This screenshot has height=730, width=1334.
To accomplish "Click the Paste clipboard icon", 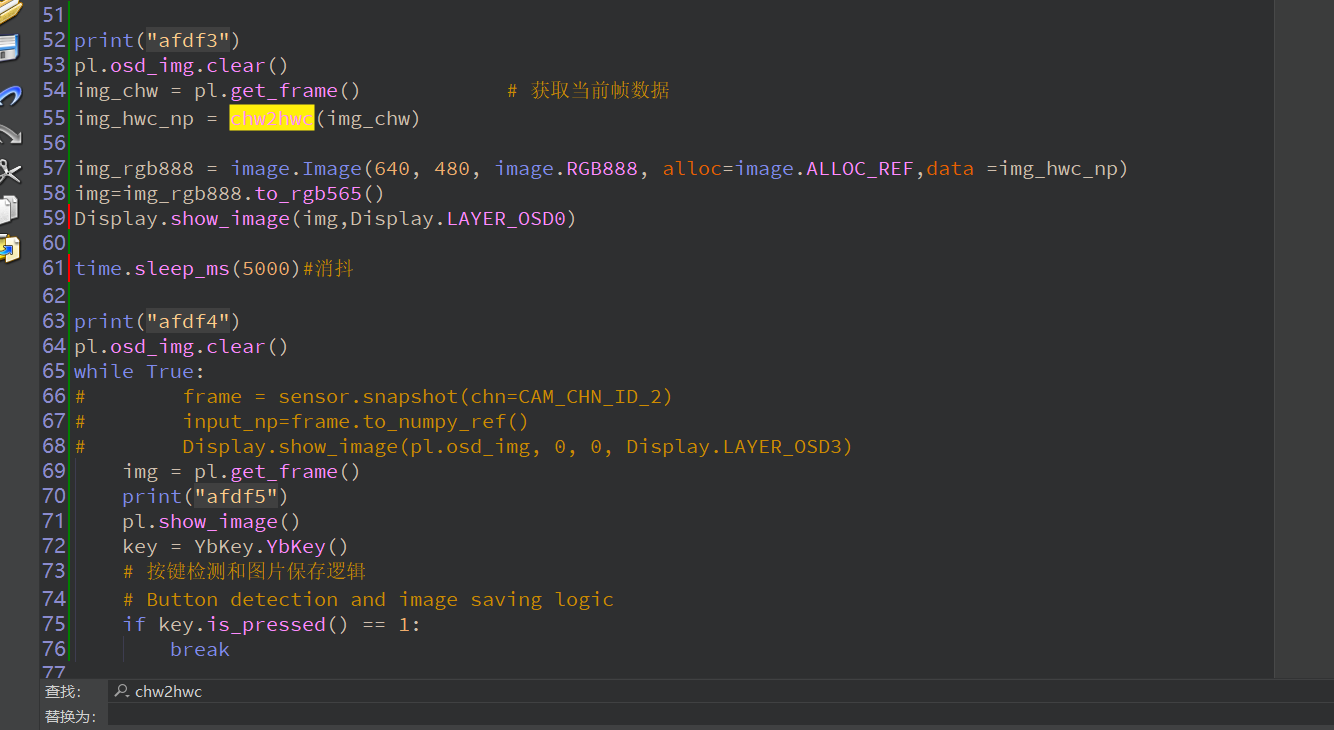I will click(9, 248).
